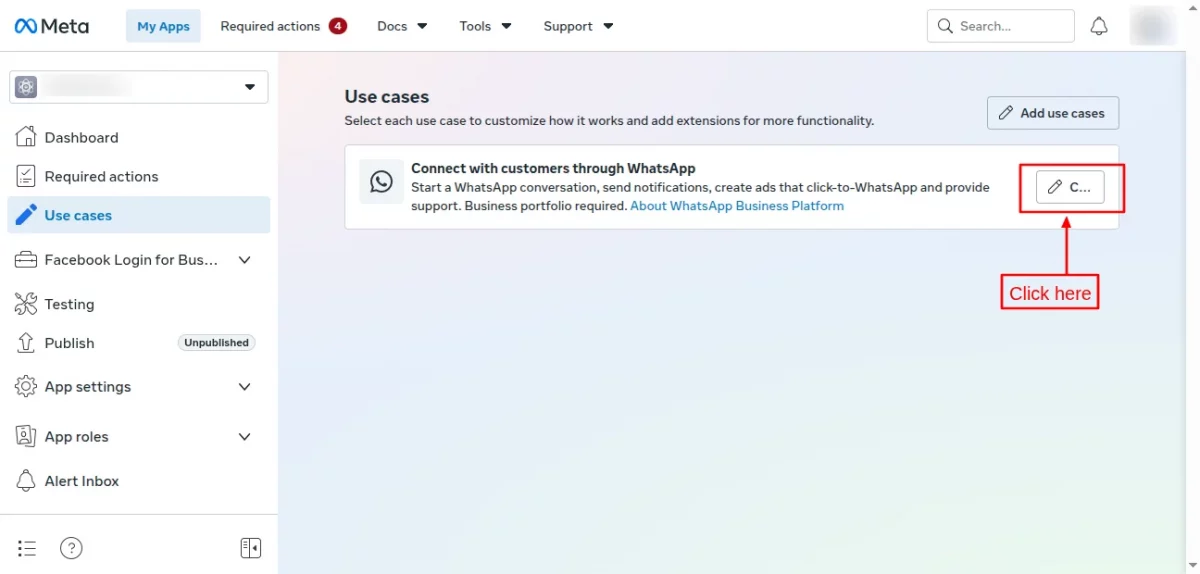
Task: Click the list icon at sidebar bottom
Action: [27, 548]
